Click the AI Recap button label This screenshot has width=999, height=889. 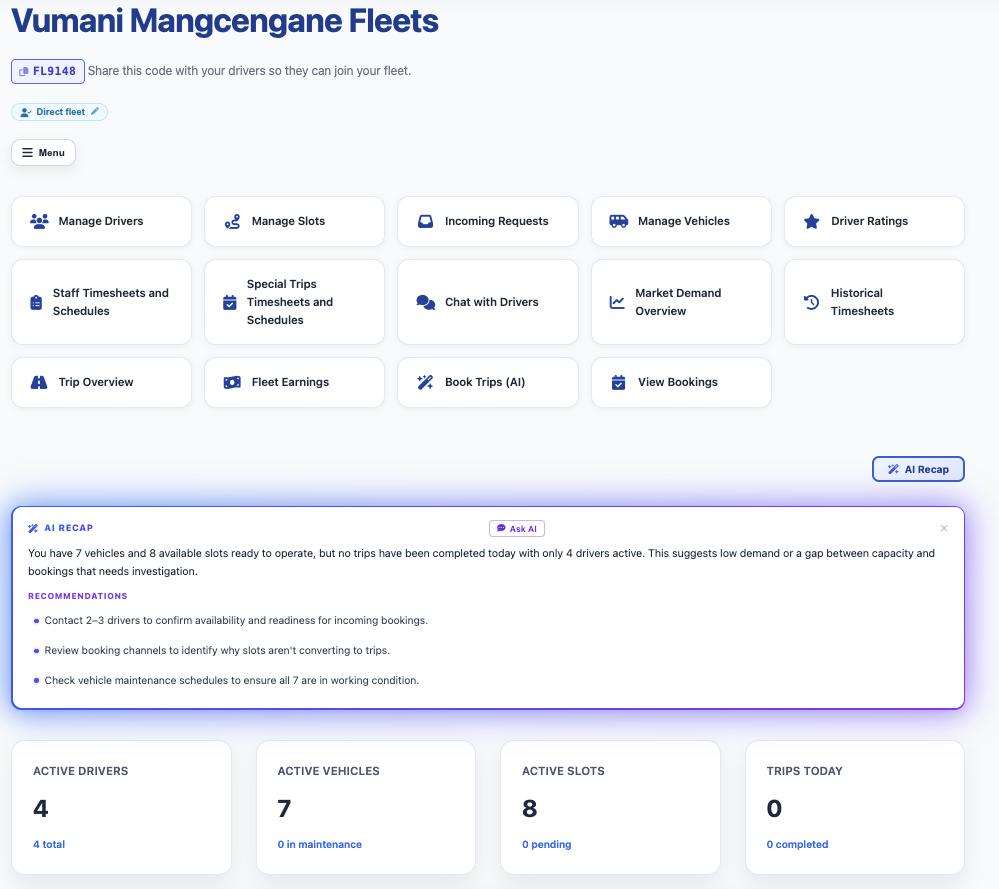pyautogui.click(x=927, y=470)
